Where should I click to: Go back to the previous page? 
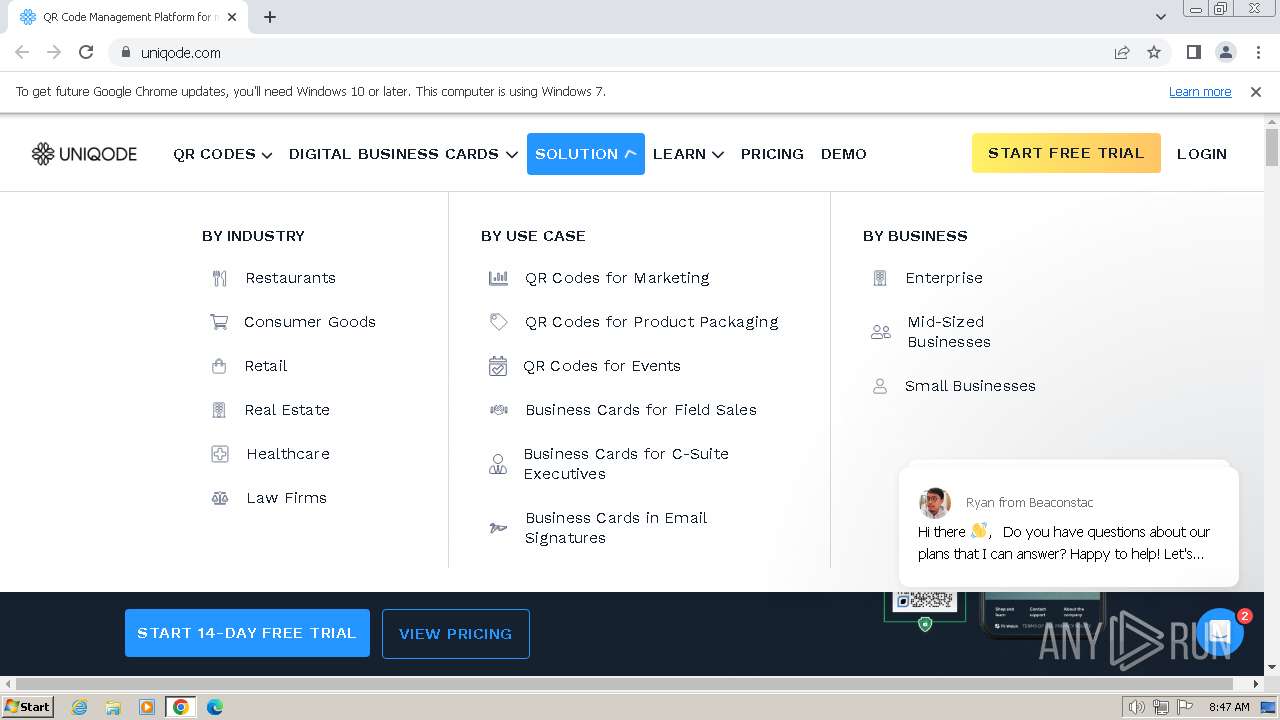click(22, 52)
